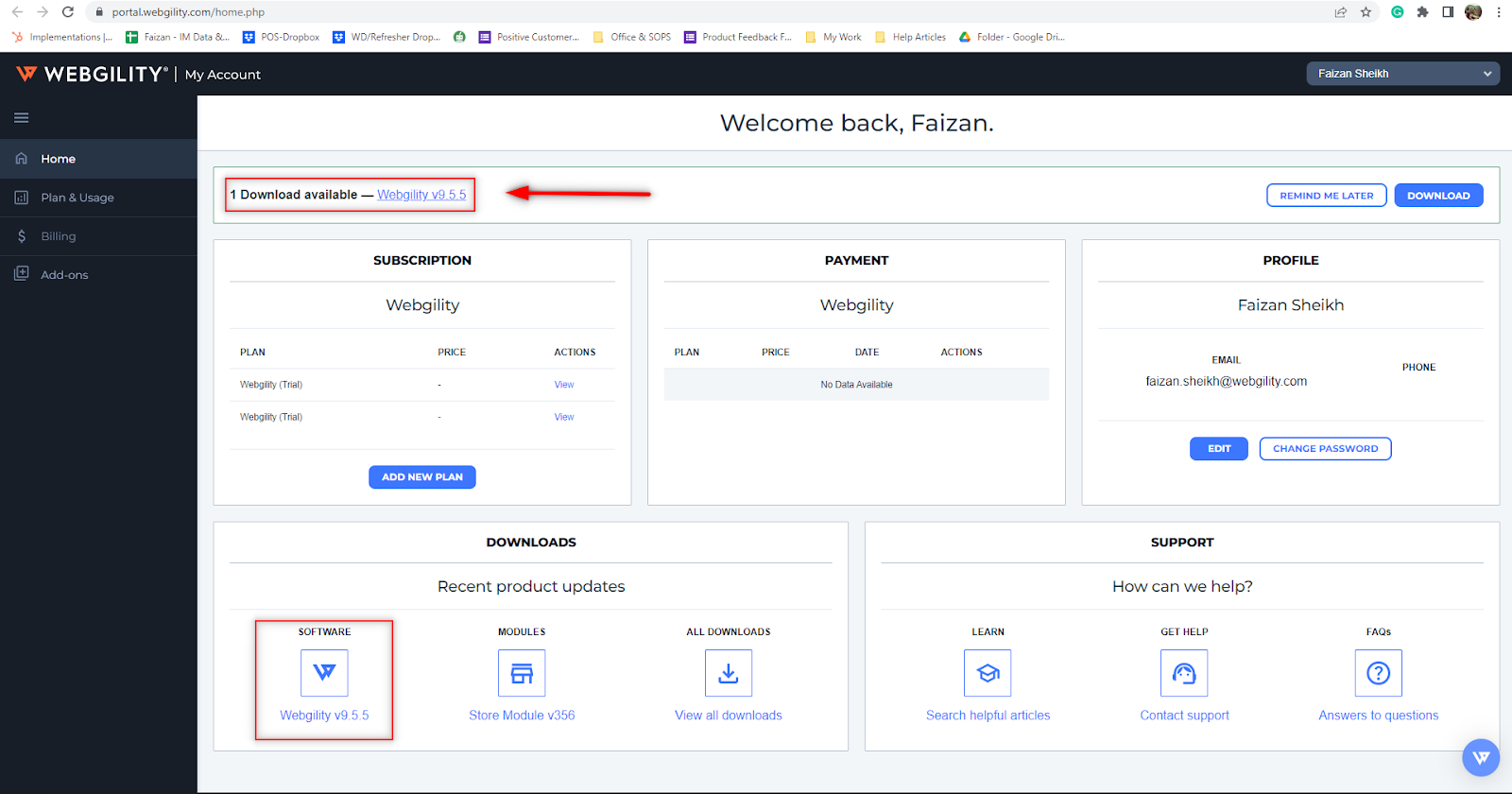The image size is (1512, 794).
Task: Open browser extensions puzzle icon
Action: click(x=1422, y=12)
